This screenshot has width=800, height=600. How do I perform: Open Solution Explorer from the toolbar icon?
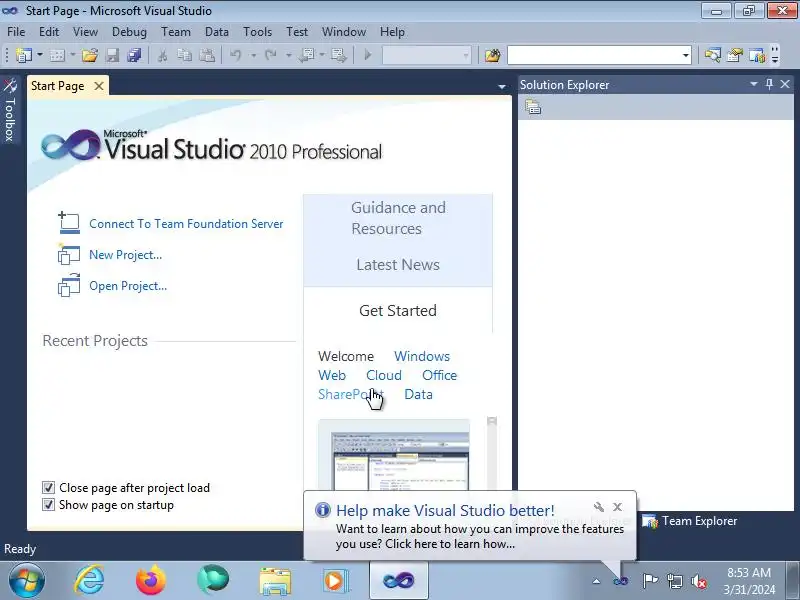pyautogui.click(x=713, y=55)
